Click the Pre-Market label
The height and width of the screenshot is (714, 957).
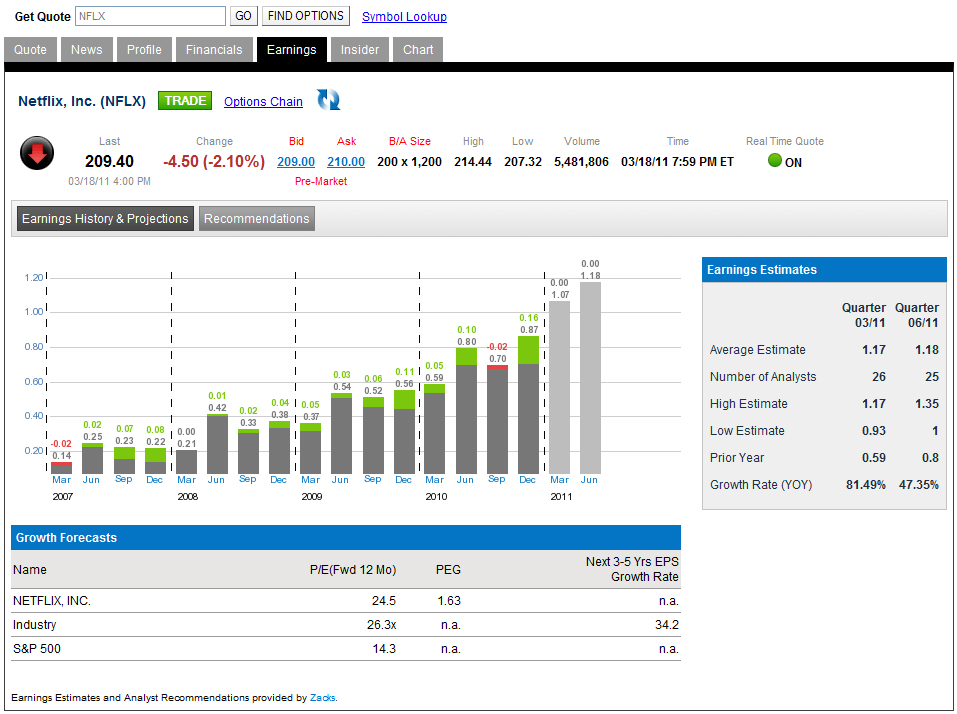pyautogui.click(x=321, y=181)
